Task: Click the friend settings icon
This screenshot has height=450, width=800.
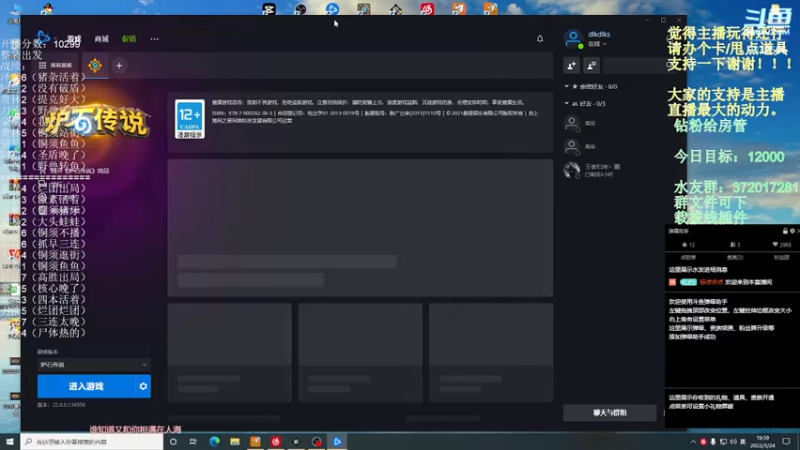Action: 591,65
